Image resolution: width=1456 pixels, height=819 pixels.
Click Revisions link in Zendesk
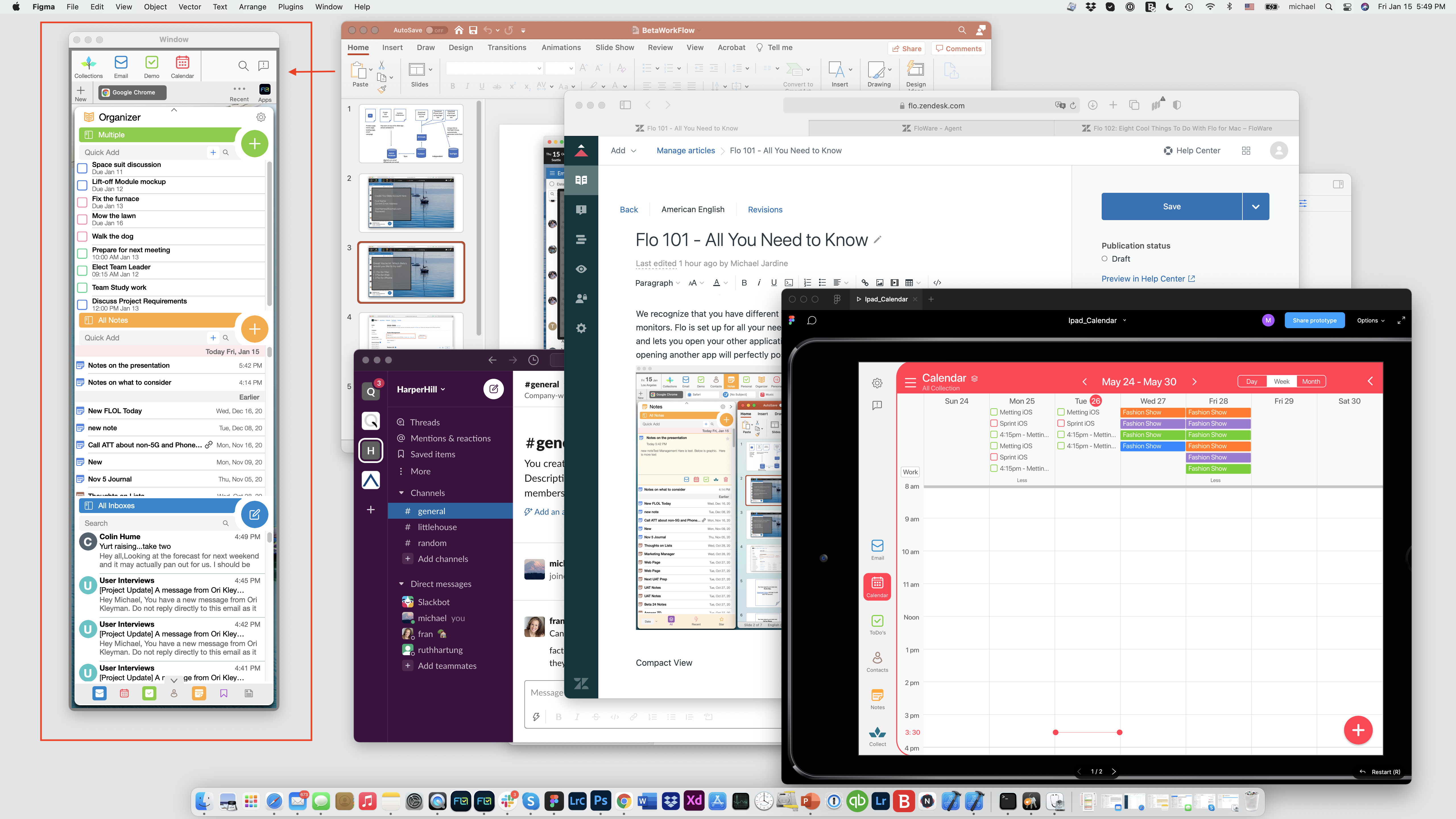(765, 210)
